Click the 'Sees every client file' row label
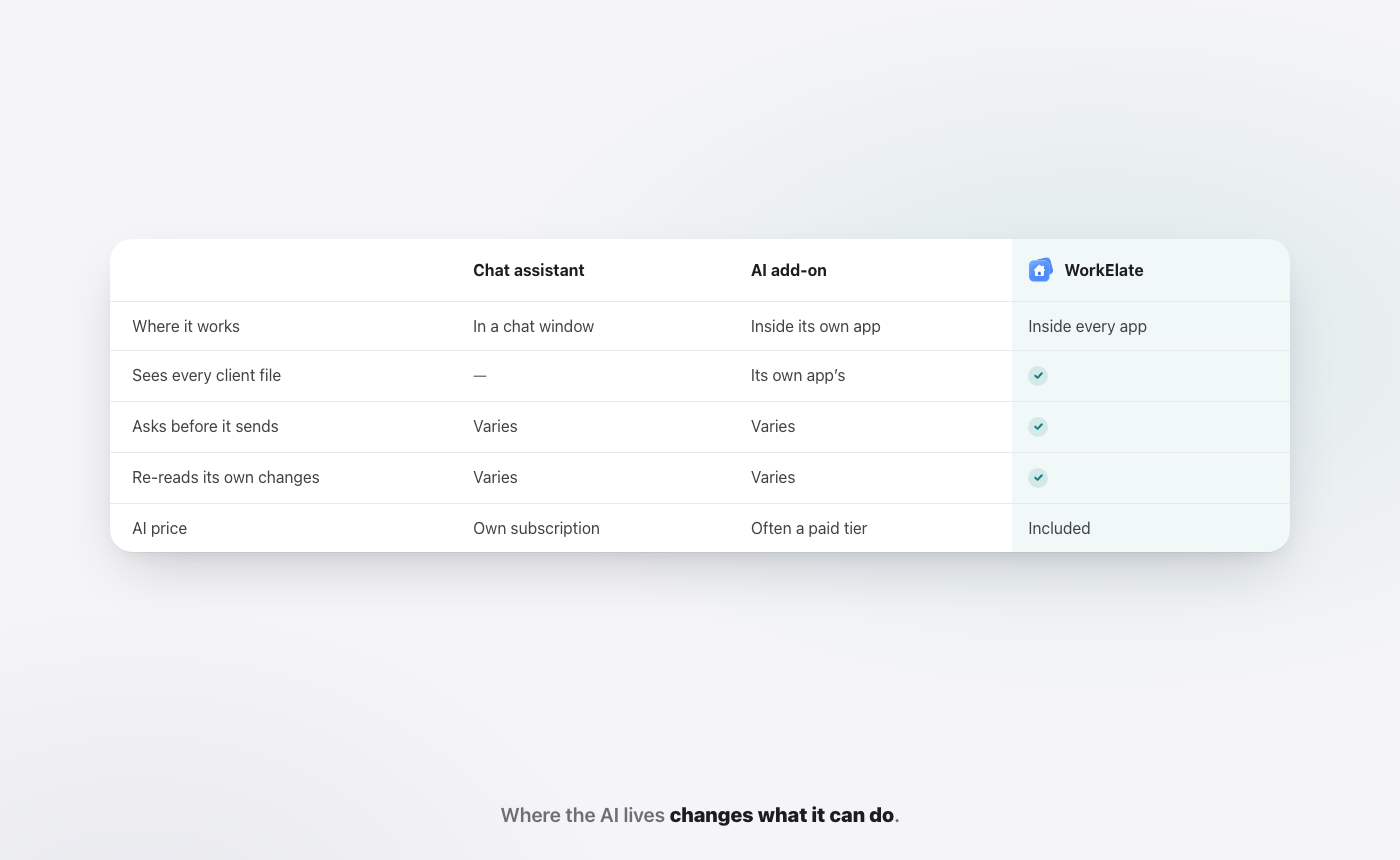The height and width of the screenshot is (860, 1400). pos(207,375)
